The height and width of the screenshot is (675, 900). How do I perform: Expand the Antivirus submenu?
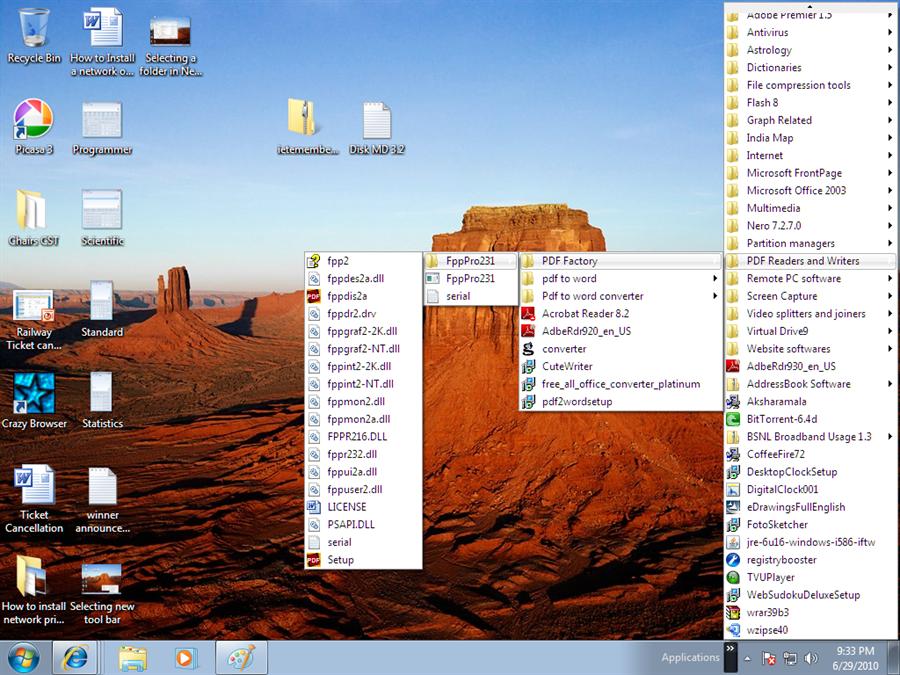[770, 32]
